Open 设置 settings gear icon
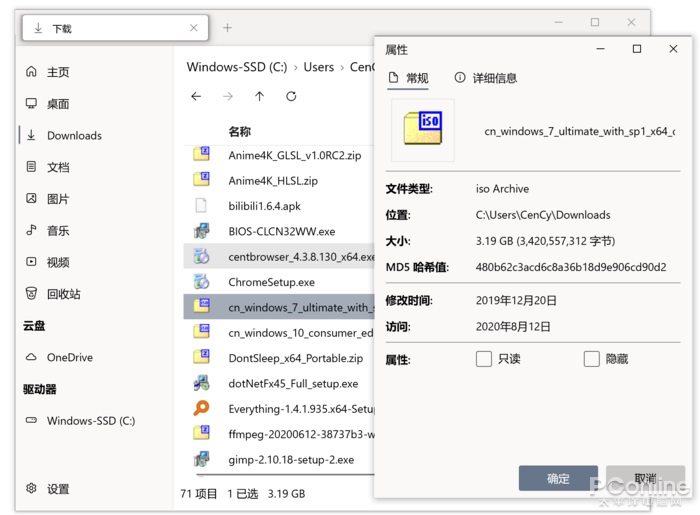Image resolution: width=700 pixels, height=515 pixels. tap(31, 488)
